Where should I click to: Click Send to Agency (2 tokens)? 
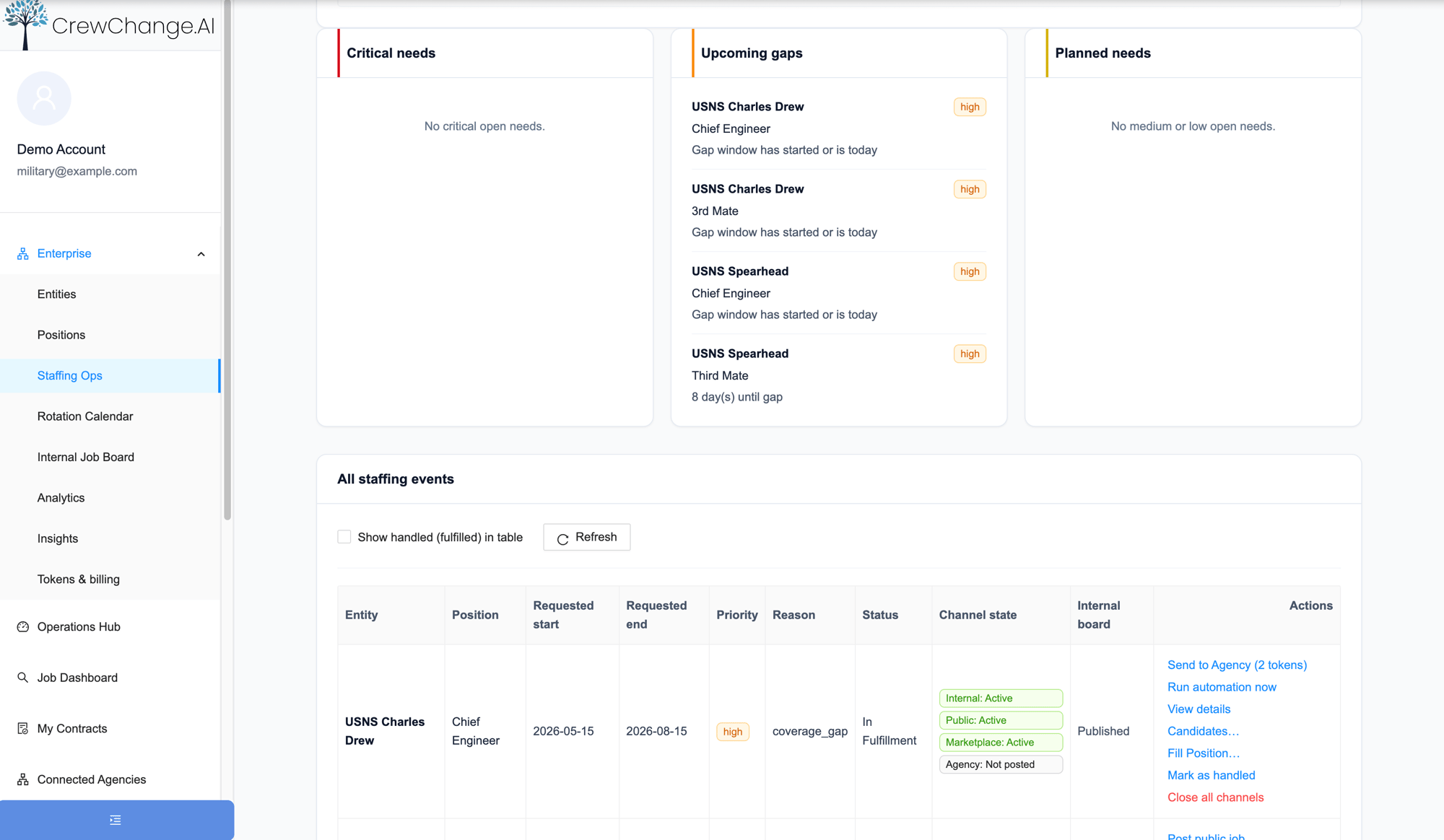[1237, 665]
